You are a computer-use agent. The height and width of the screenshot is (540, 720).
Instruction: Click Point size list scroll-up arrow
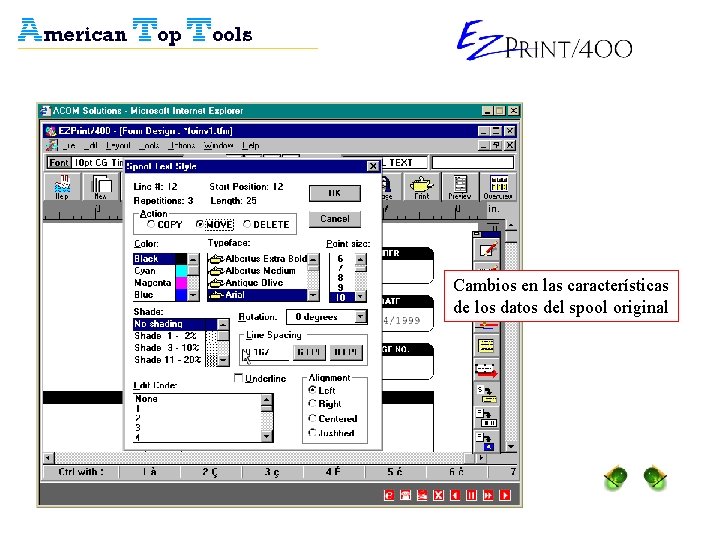[x=360, y=259]
